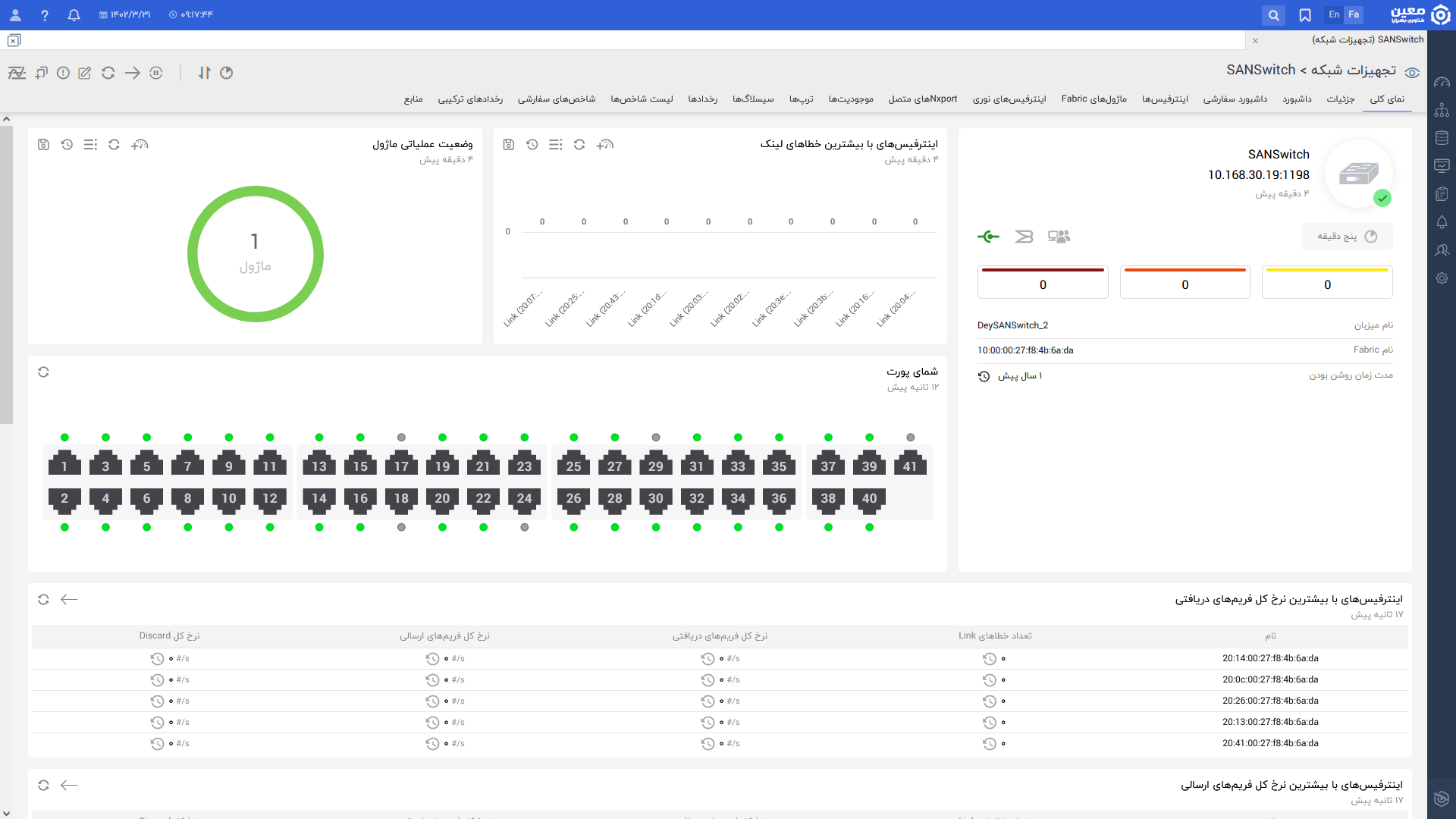Click the orange alarm counter box
Screen dimensions: 1456x819
(1185, 282)
